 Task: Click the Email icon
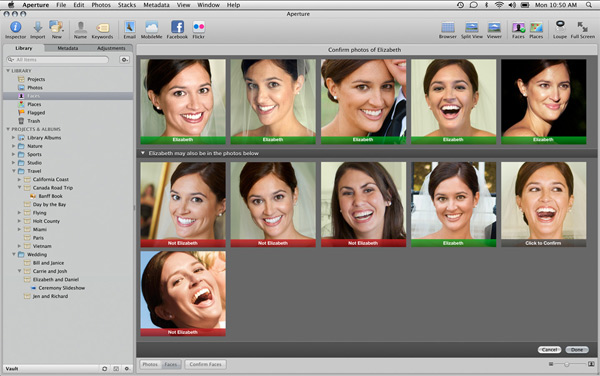coord(130,27)
